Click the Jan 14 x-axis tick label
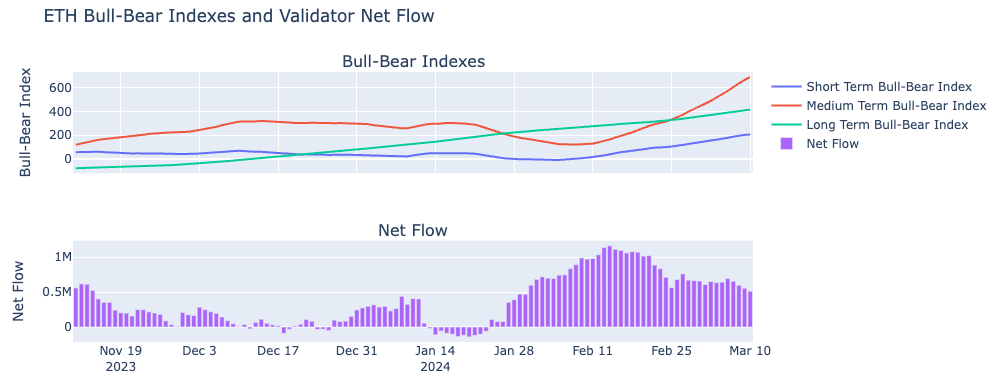Screen dimensions: 998x386 tap(435, 351)
